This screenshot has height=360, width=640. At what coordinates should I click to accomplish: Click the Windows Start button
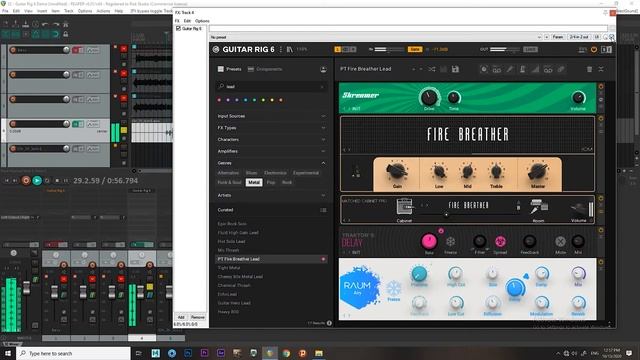coord(8,353)
